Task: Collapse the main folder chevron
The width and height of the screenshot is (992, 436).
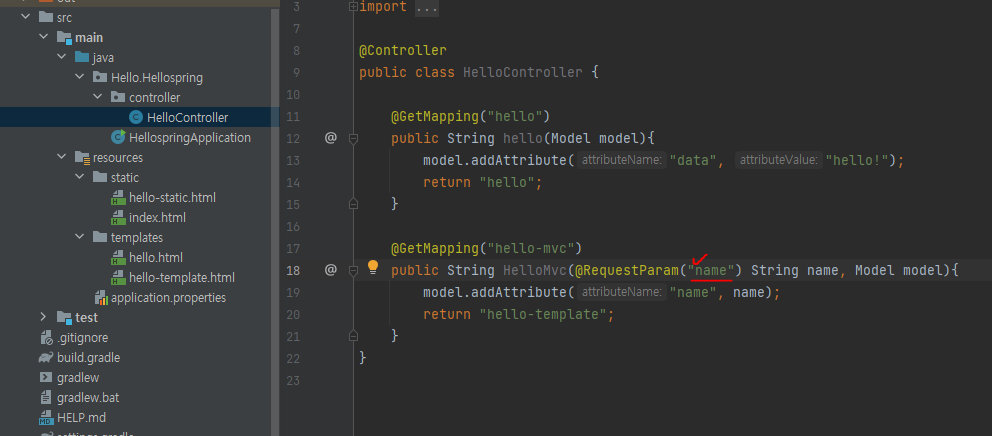Action: coord(43,37)
